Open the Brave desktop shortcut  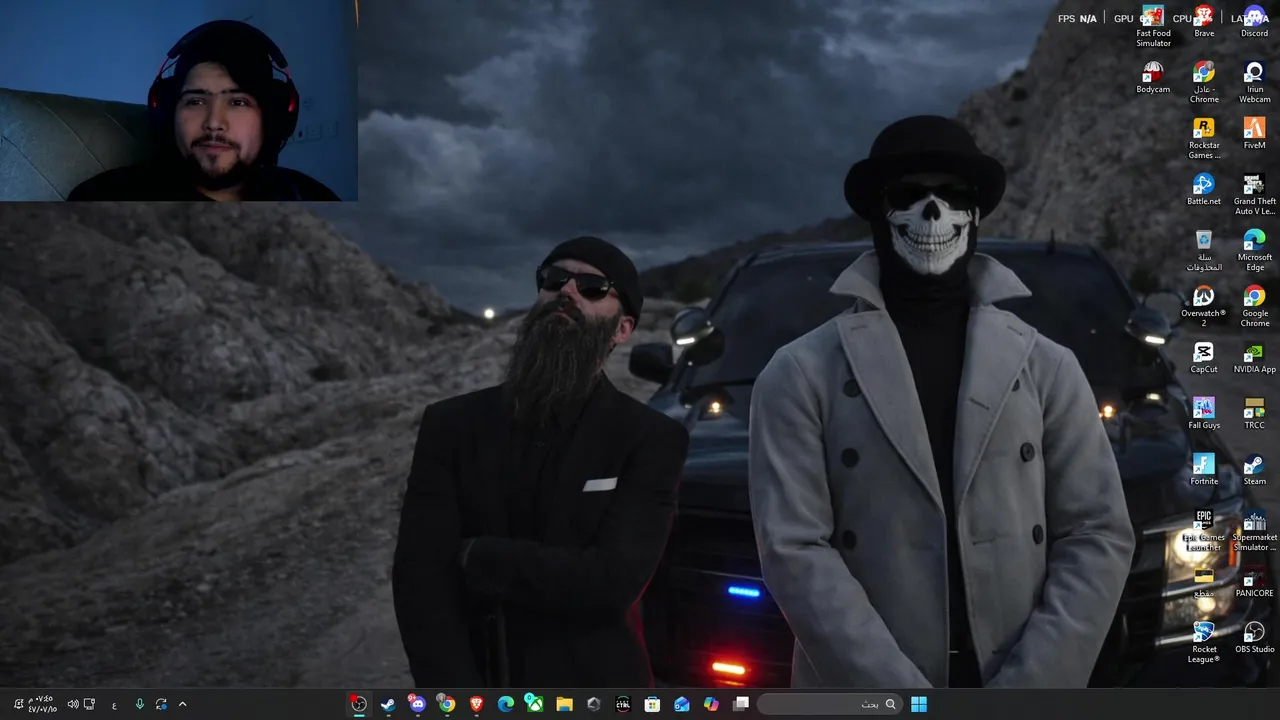click(x=1204, y=22)
